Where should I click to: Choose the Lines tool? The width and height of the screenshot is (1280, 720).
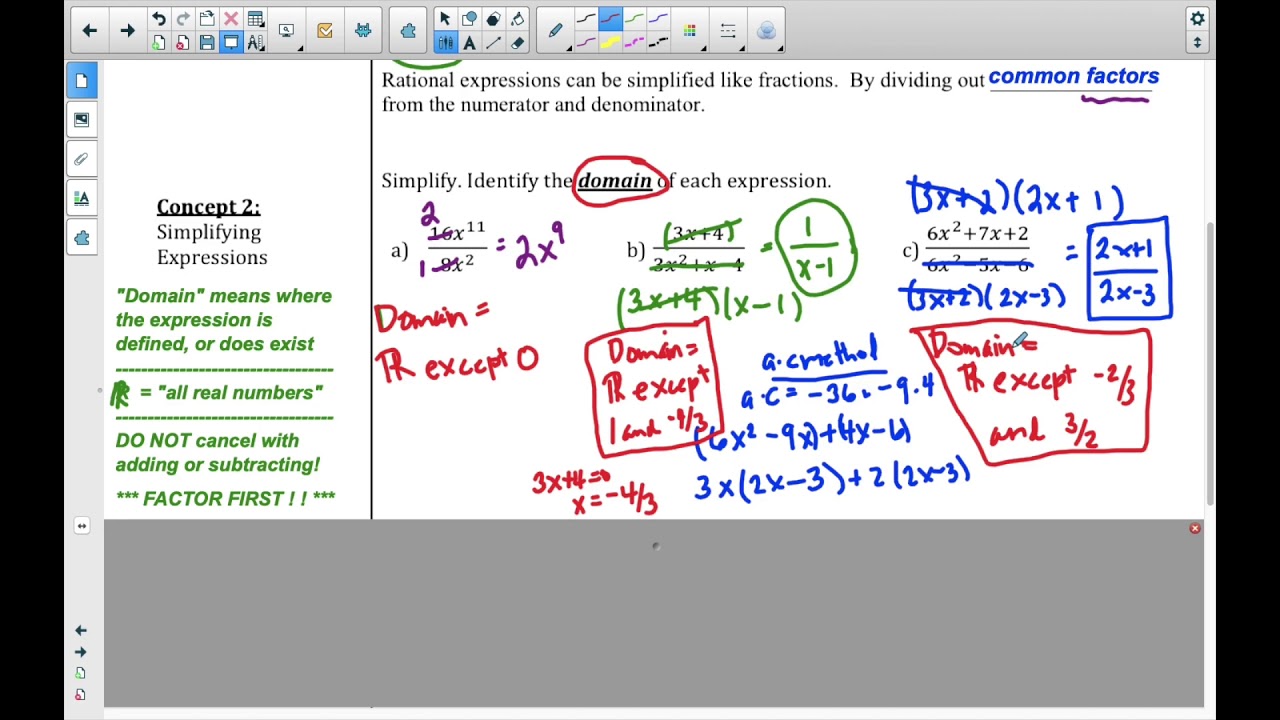(x=493, y=43)
